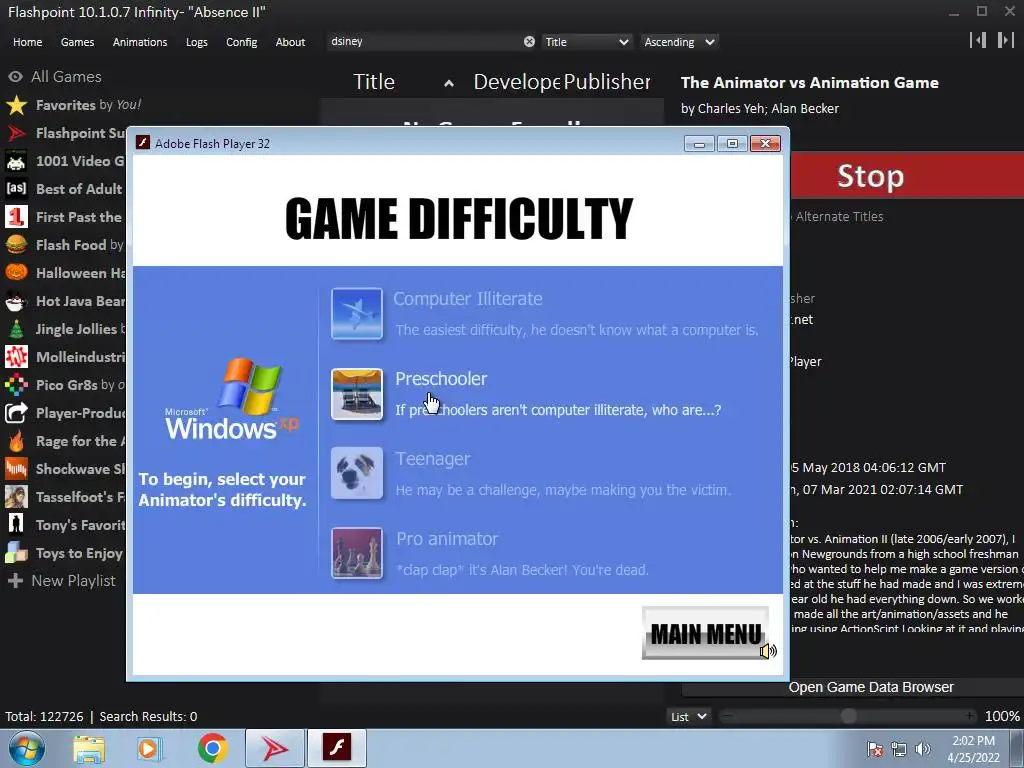Image resolution: width=1024 pixels, height=768 pixels.
Task: Toggle the Title column sort arrow
Action: tap(449, 84)
